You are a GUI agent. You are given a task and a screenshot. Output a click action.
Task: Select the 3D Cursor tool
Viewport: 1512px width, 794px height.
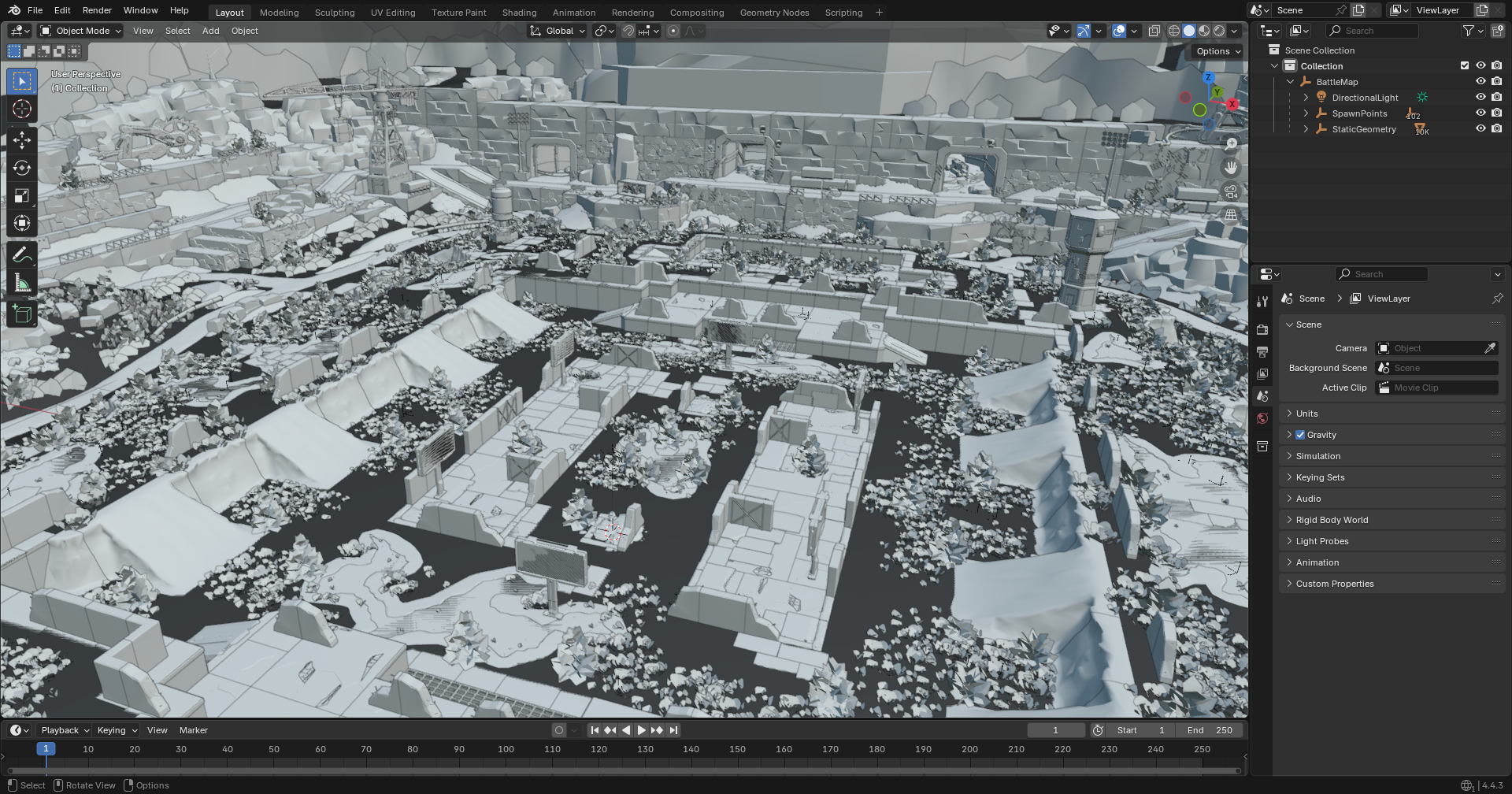[x=22, y=109]
